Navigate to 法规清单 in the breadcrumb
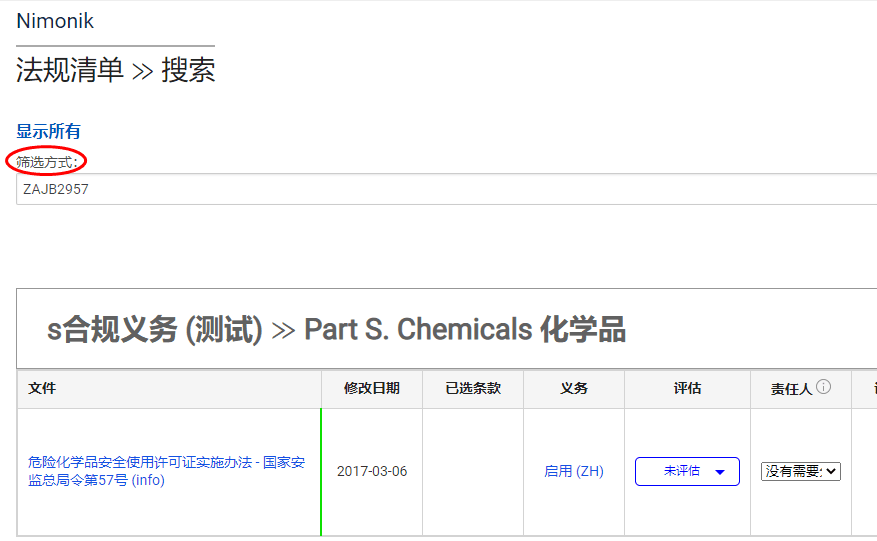This screenshot has width=877, height=541. tap(70, 70)
